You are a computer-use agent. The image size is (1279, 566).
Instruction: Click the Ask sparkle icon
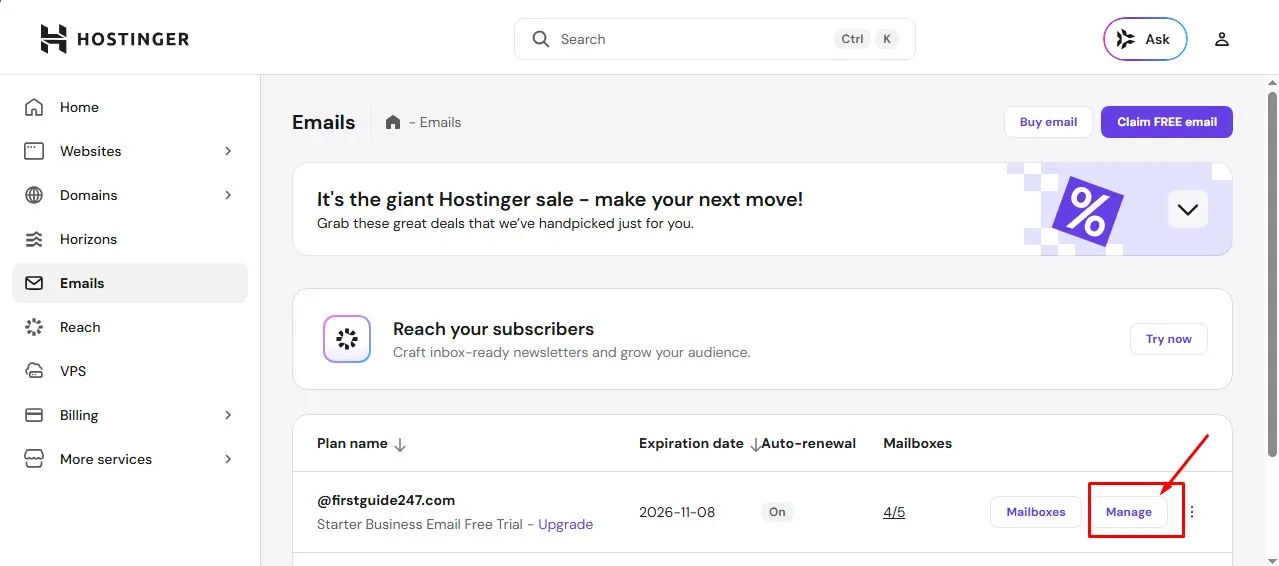click(x=1126, y=39)
